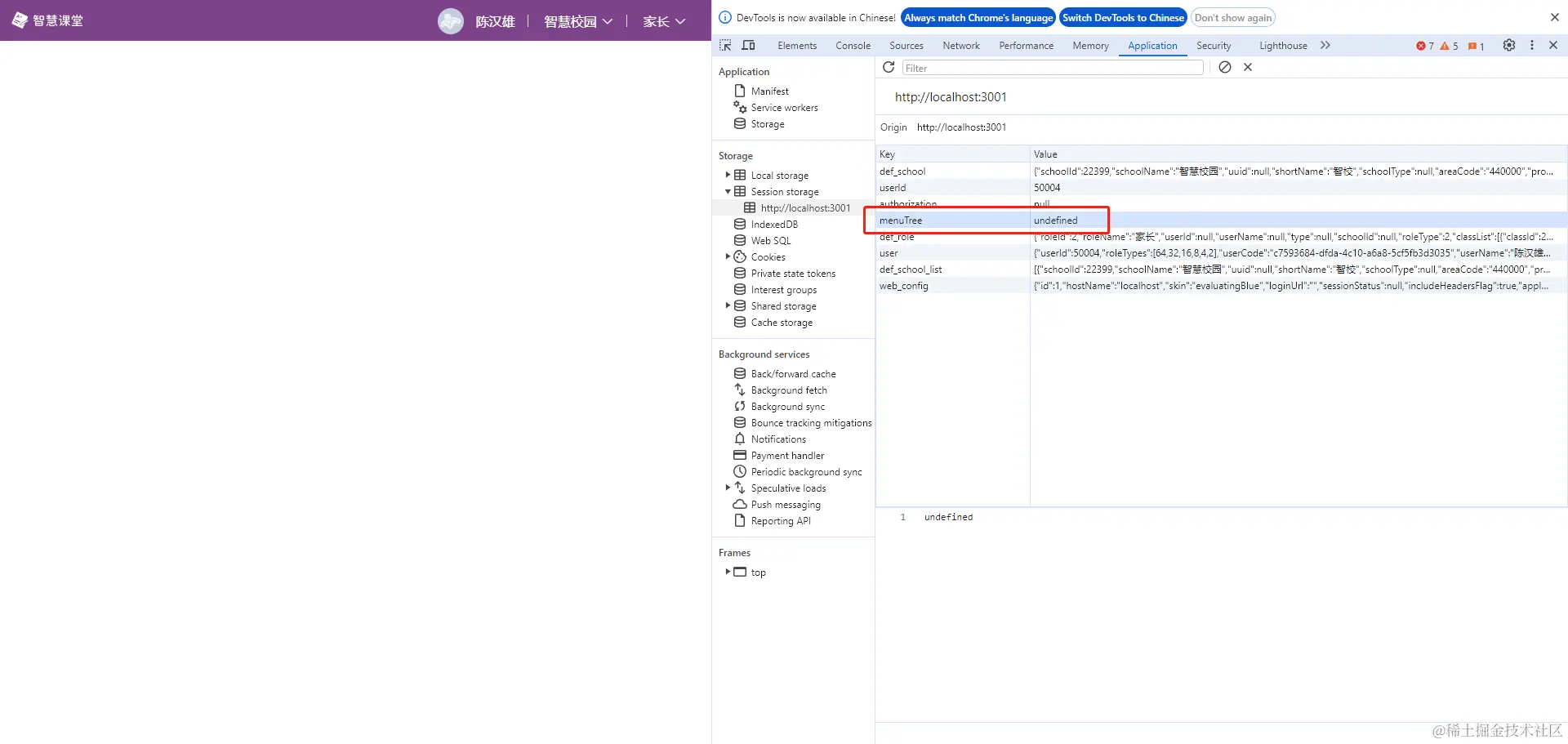This screenshot has width=1568, height=744.
Task: Close the DevTools panel
Action: 1553,46
